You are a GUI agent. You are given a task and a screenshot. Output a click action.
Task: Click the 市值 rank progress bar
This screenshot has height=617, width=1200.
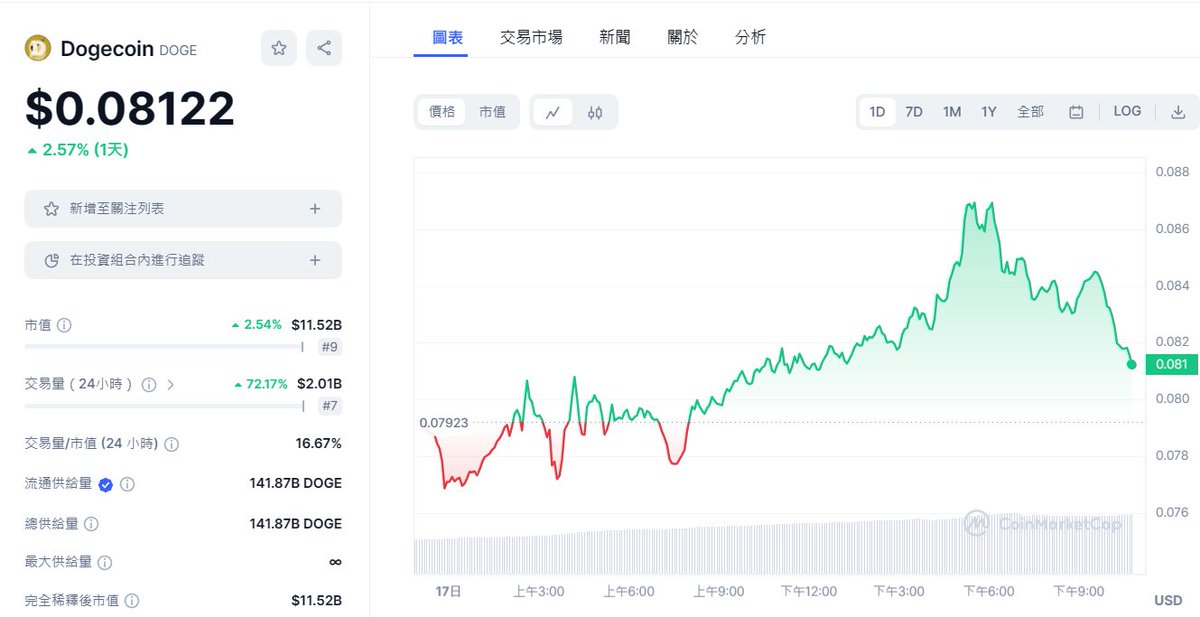164,347
